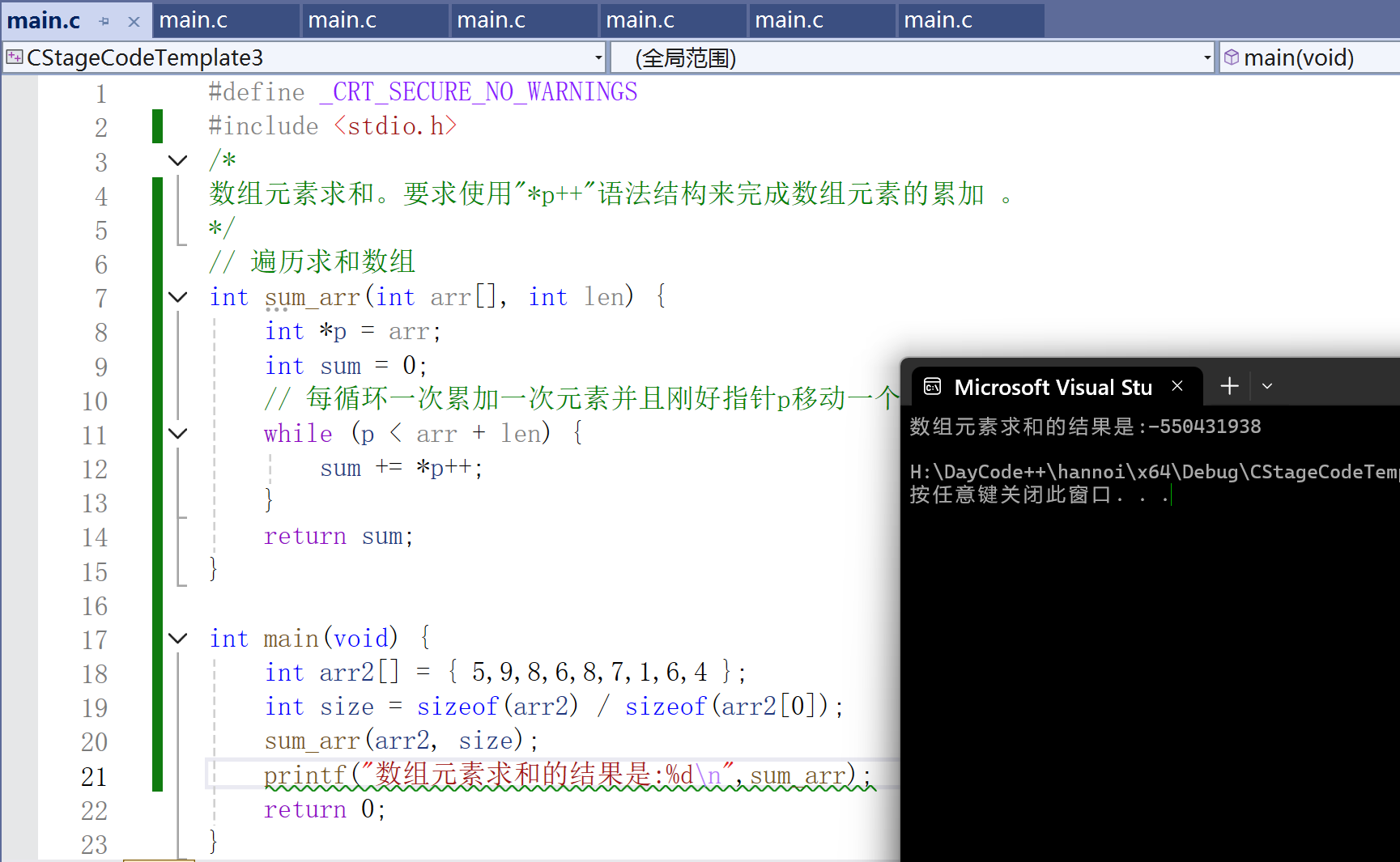
Task: Open a new console tab with plus
Action: point(1229,386)
